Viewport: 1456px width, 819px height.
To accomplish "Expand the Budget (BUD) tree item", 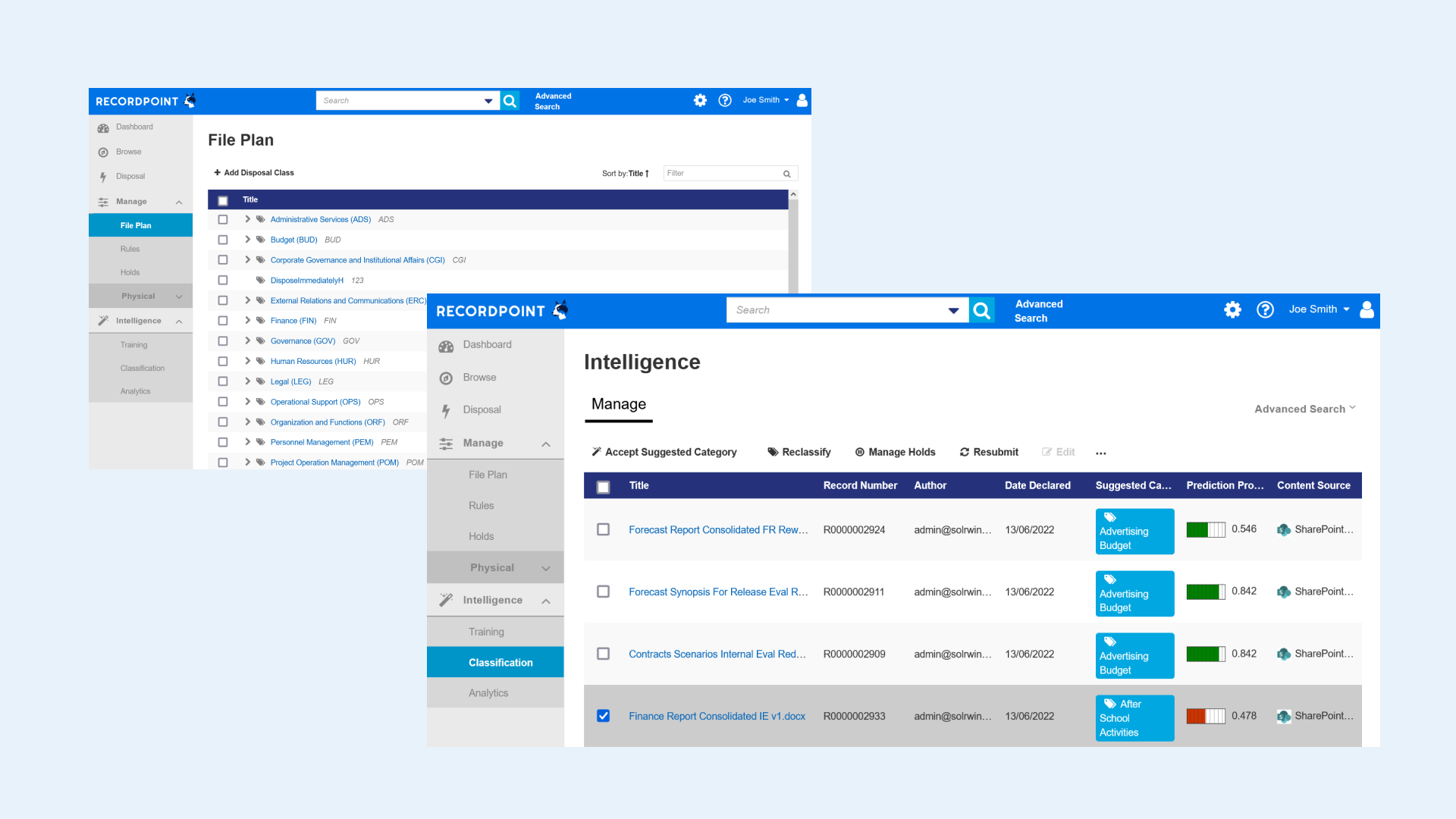I will 246,240.
